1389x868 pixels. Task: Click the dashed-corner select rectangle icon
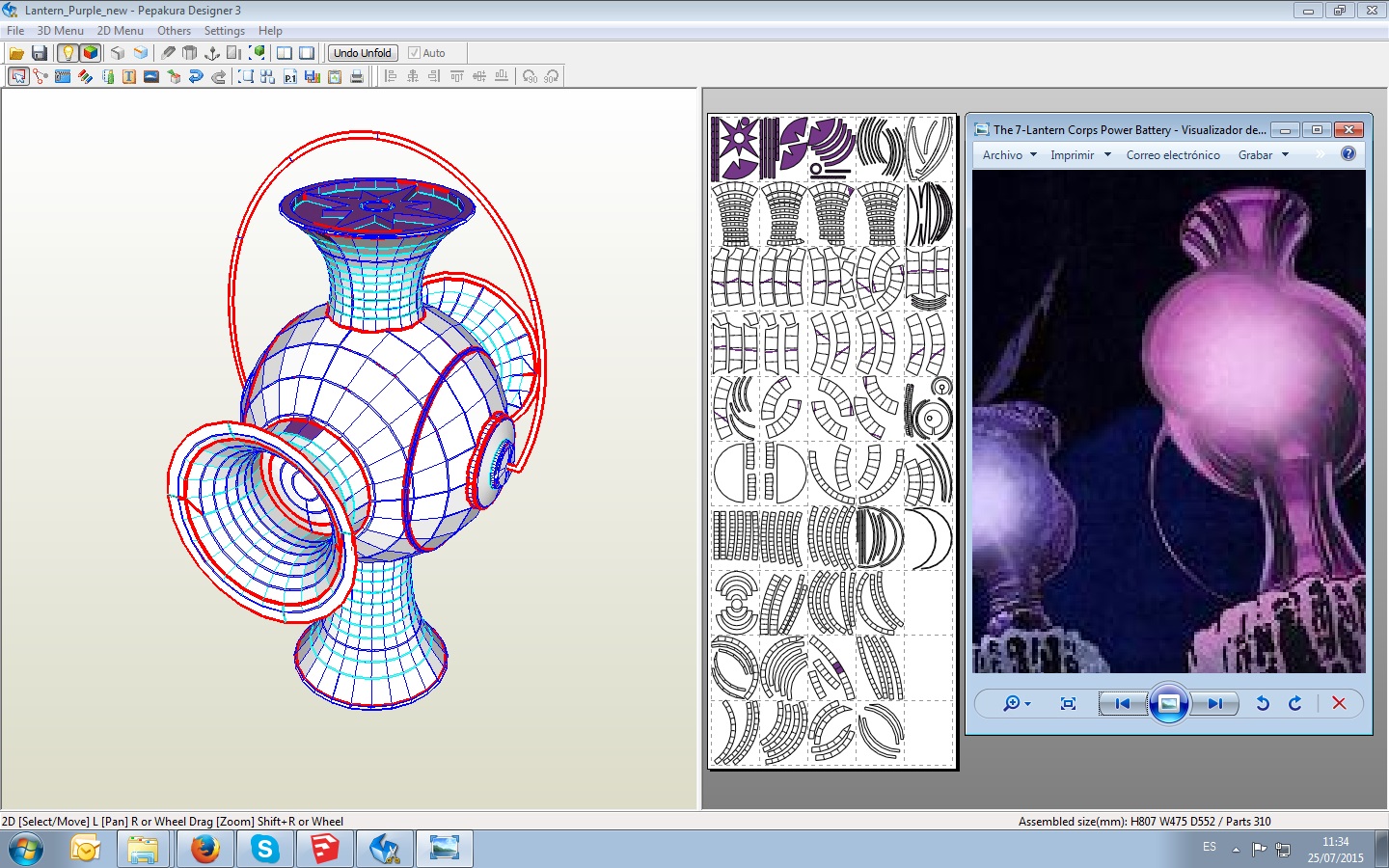point(246,76)
